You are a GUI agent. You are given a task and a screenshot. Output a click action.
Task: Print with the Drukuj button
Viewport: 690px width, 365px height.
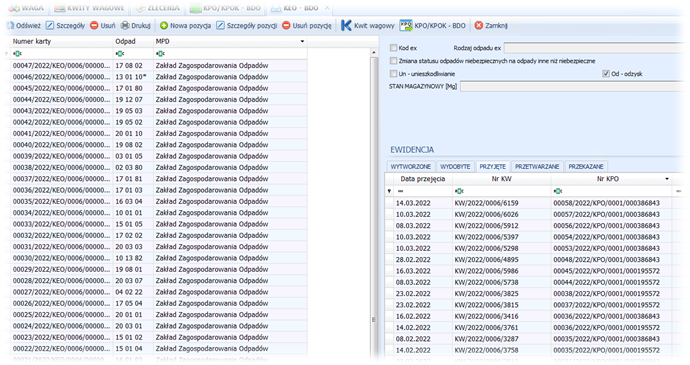136,26
